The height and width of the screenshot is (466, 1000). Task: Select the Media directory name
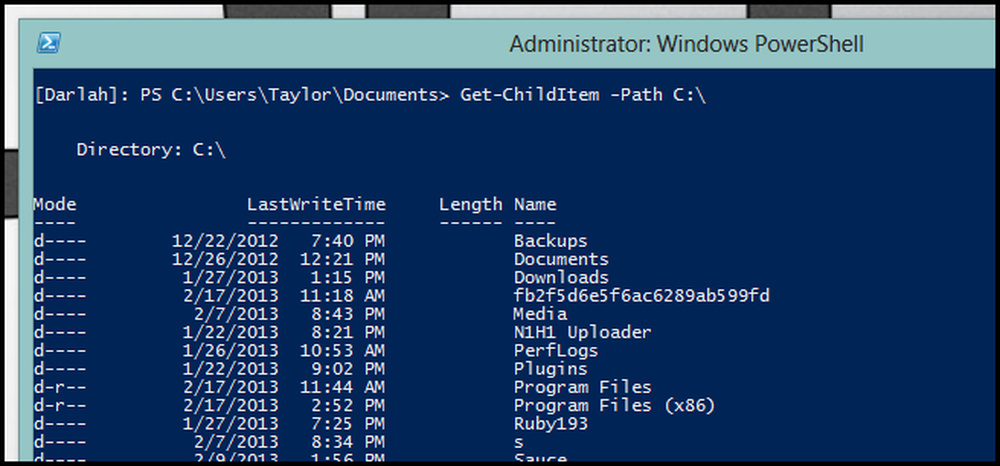540,314
